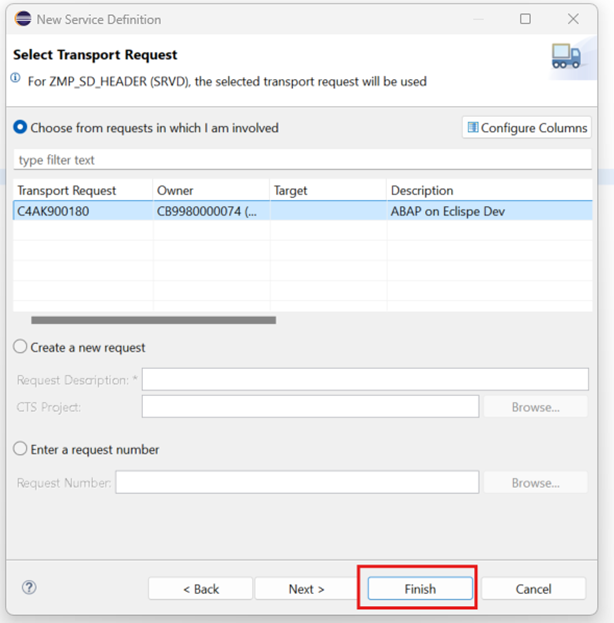Select 'Create a new request' option
Screen dimensions: 614x623
click(x=20, y=347)
